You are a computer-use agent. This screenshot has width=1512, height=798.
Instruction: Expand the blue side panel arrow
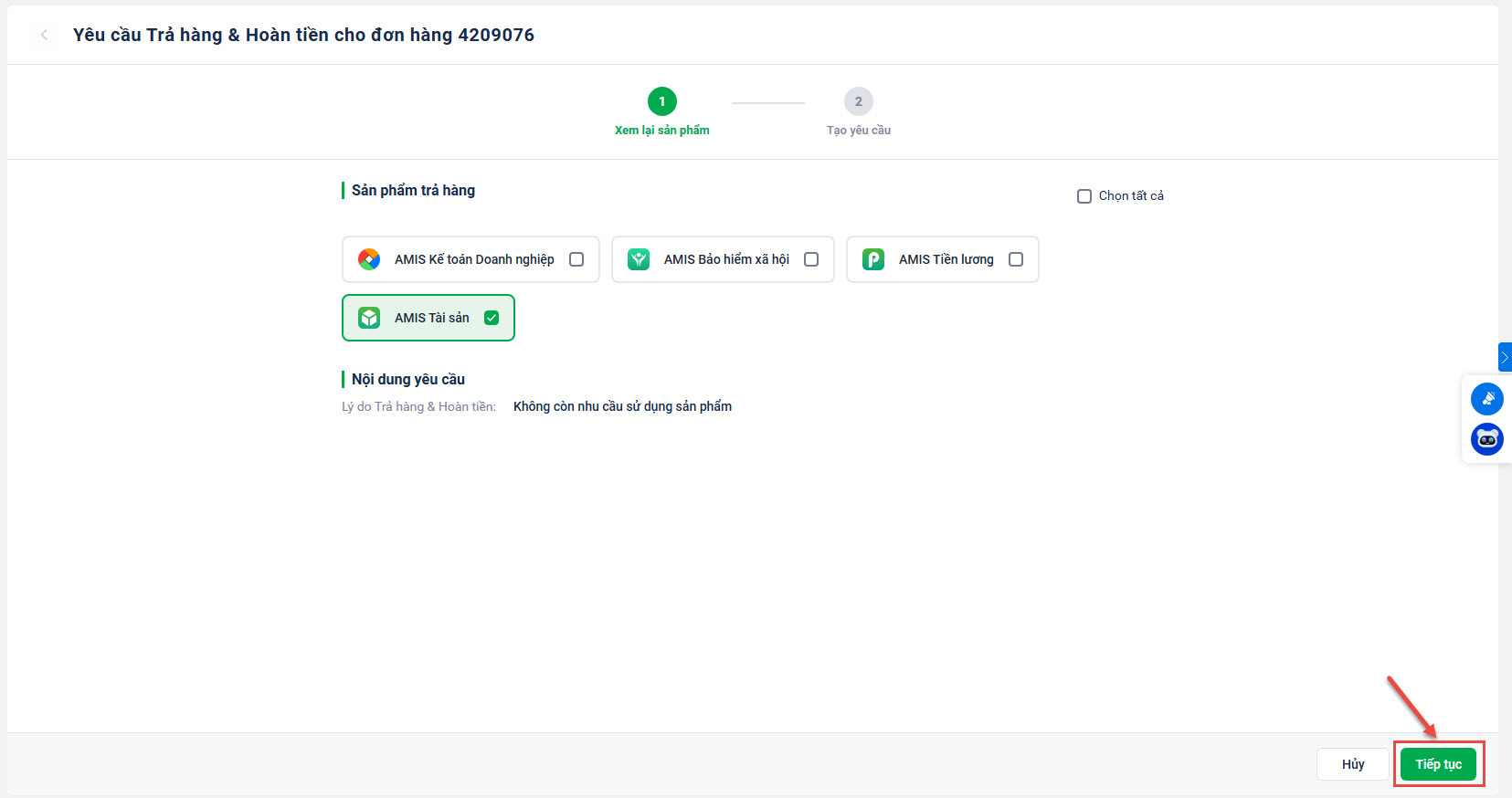1504,357
